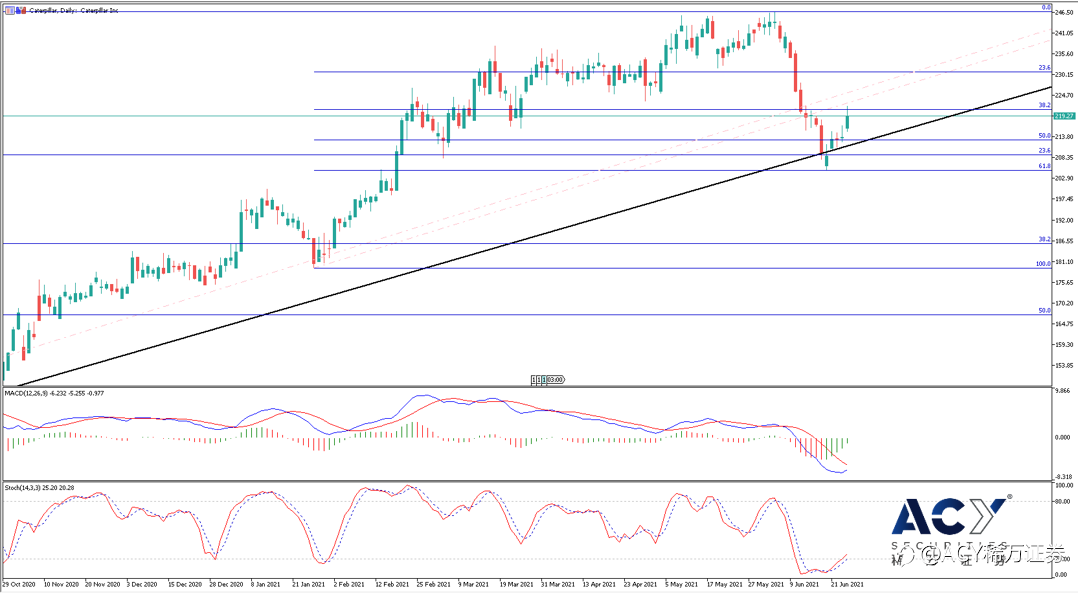Click the 31 Mar 2021 date label
Viewport: 1078px width, 593px height.
point(558,585)
